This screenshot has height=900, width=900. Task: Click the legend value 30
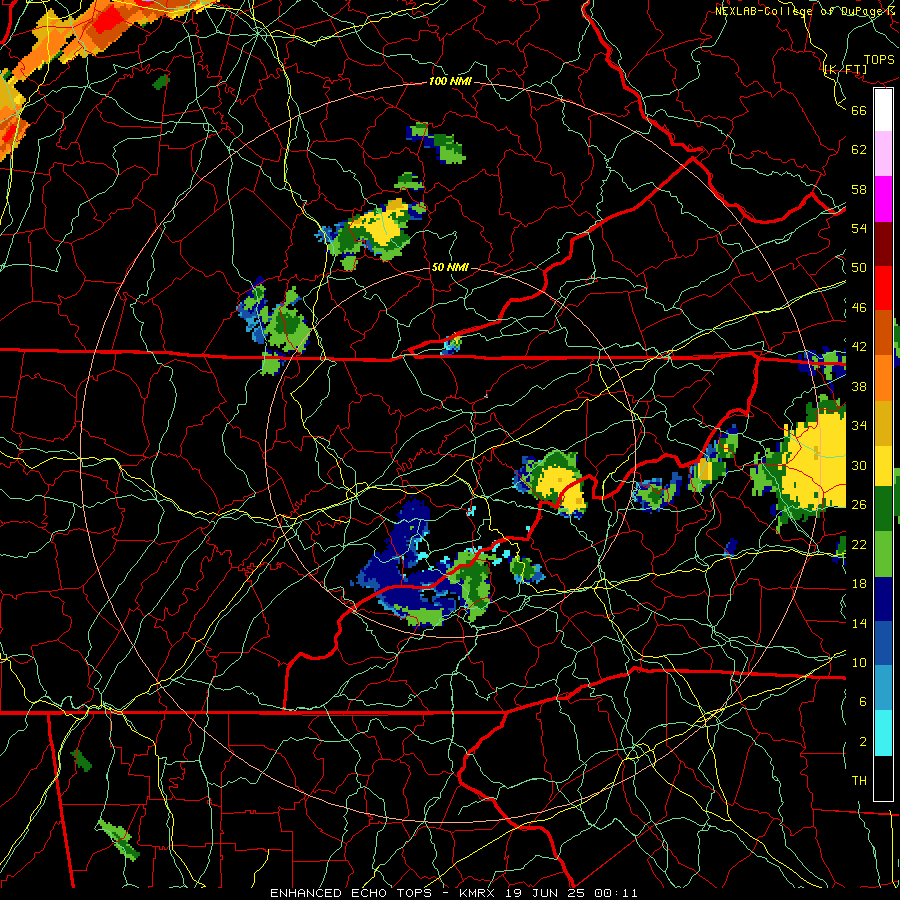[859, 465]
